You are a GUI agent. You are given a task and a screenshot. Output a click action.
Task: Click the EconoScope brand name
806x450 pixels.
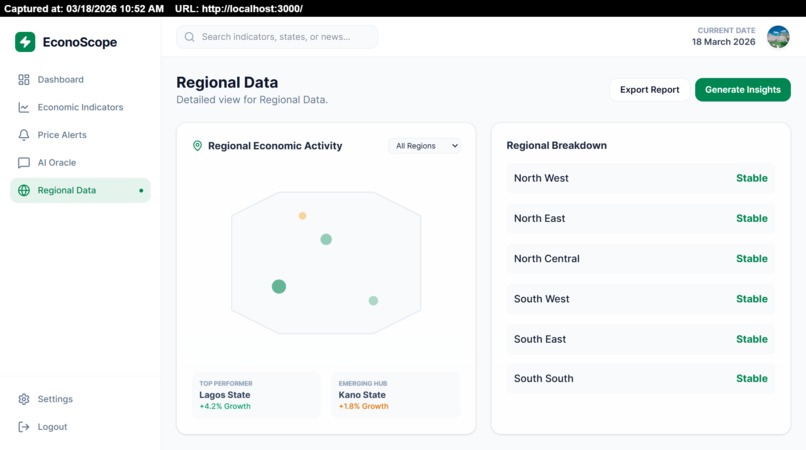(80, 42)
